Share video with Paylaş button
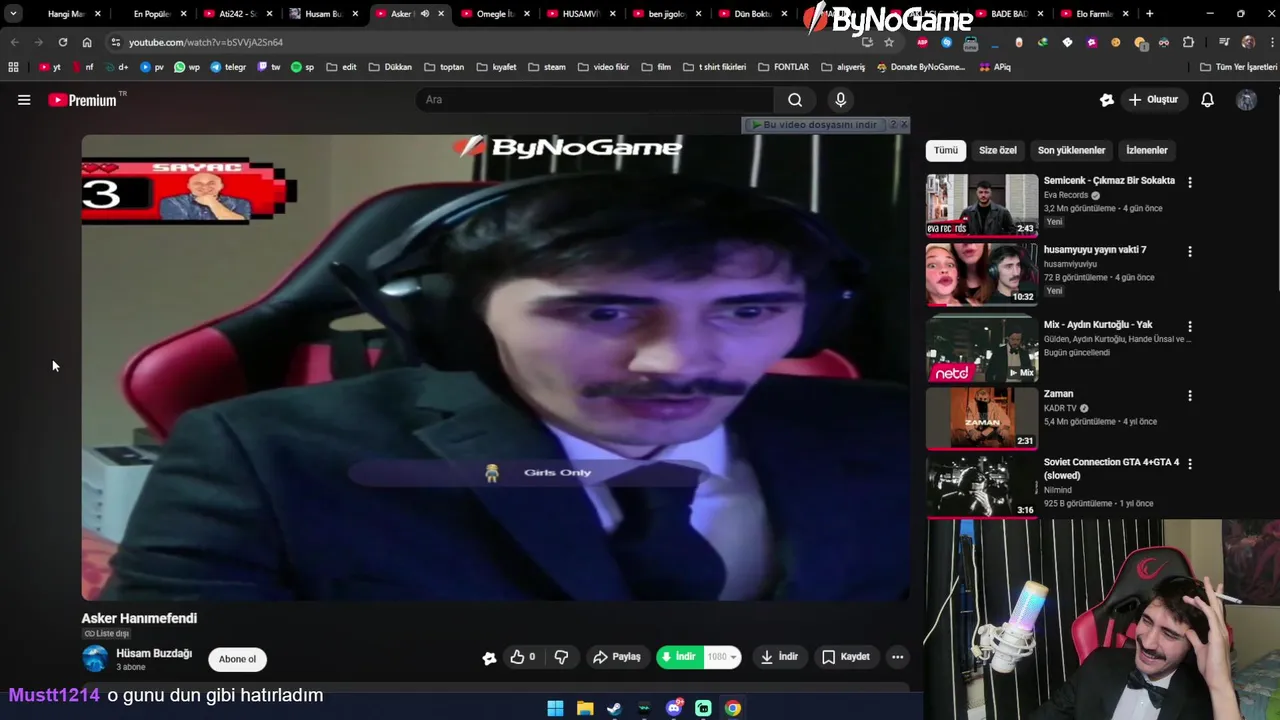Viewport: 1280px width, 720px height. pos(616,657)
